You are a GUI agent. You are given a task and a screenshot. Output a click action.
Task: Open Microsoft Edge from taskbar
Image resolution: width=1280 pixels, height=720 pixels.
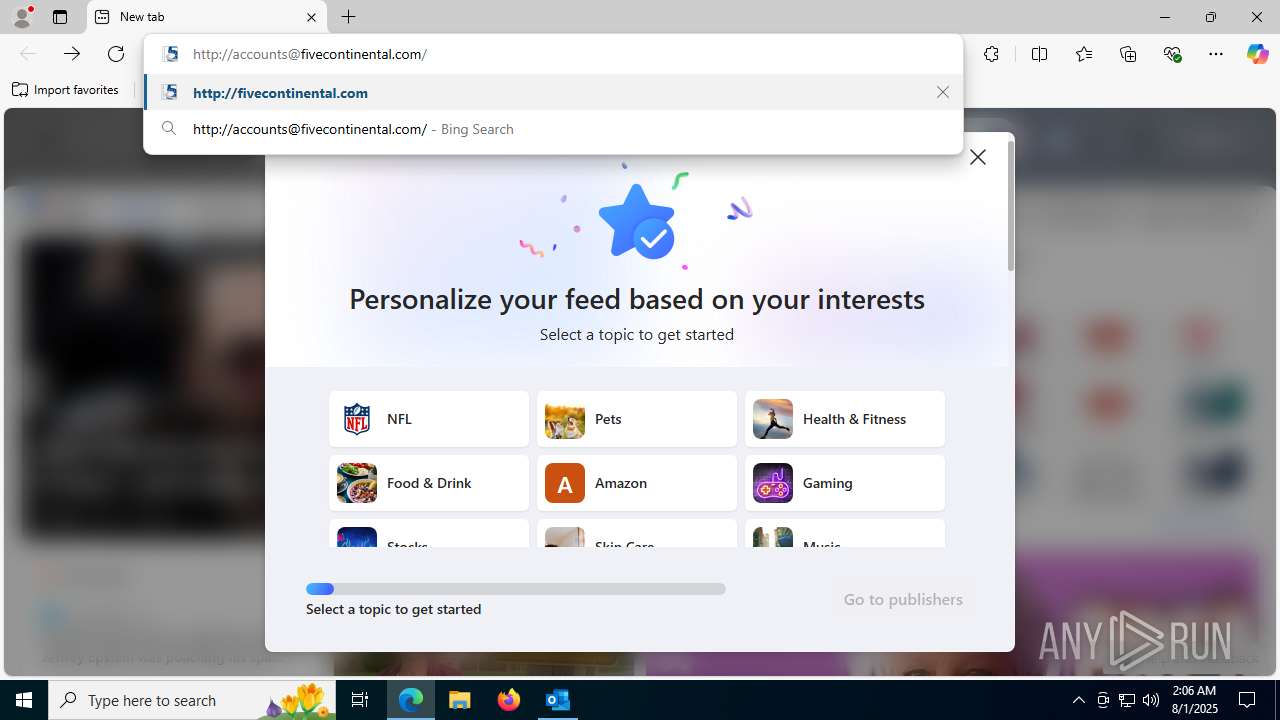(x=411, y=700)
